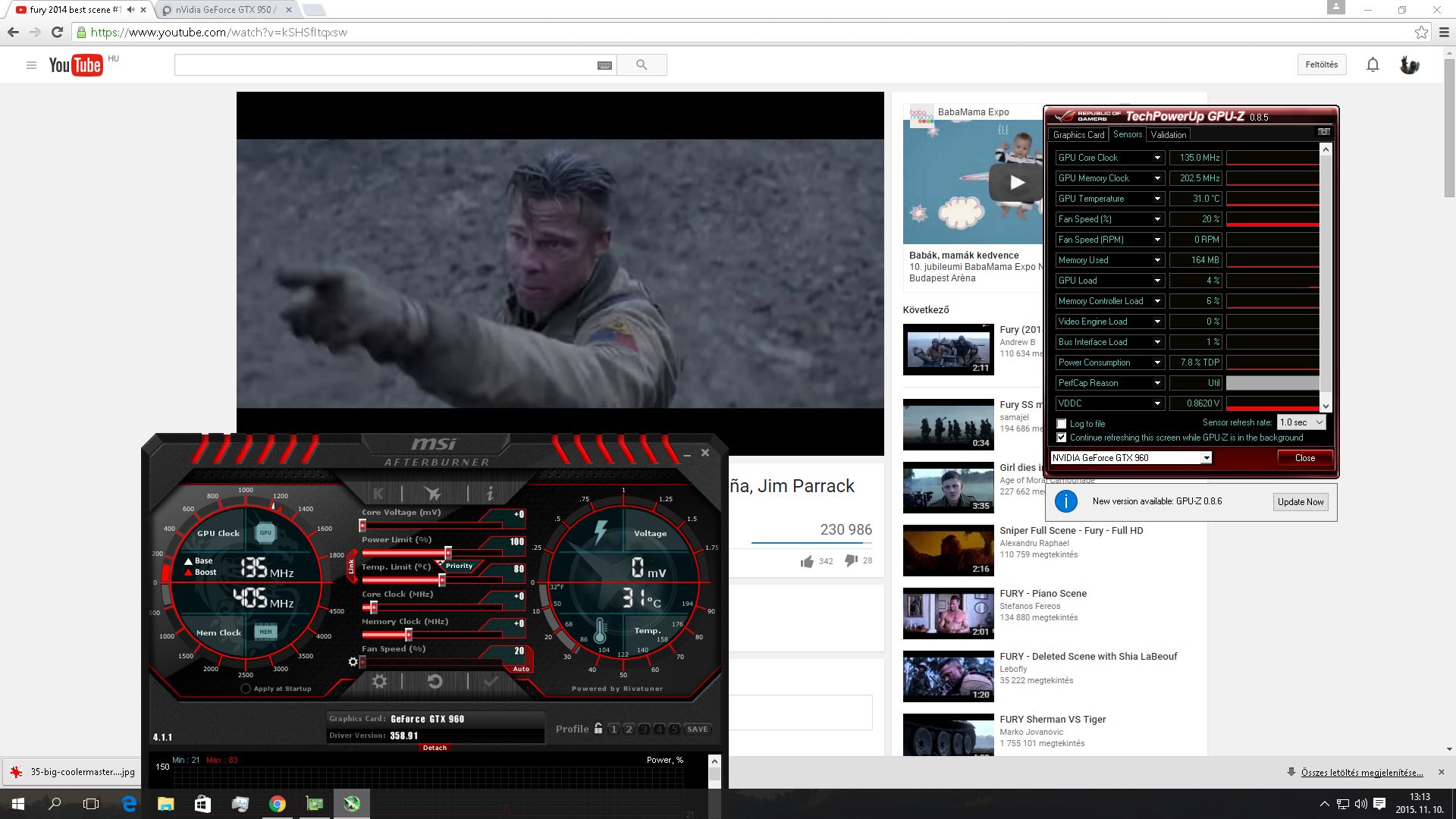
Task: Enable Log to file checkbox in GPU-Z
Action: tap(1062, 424)
